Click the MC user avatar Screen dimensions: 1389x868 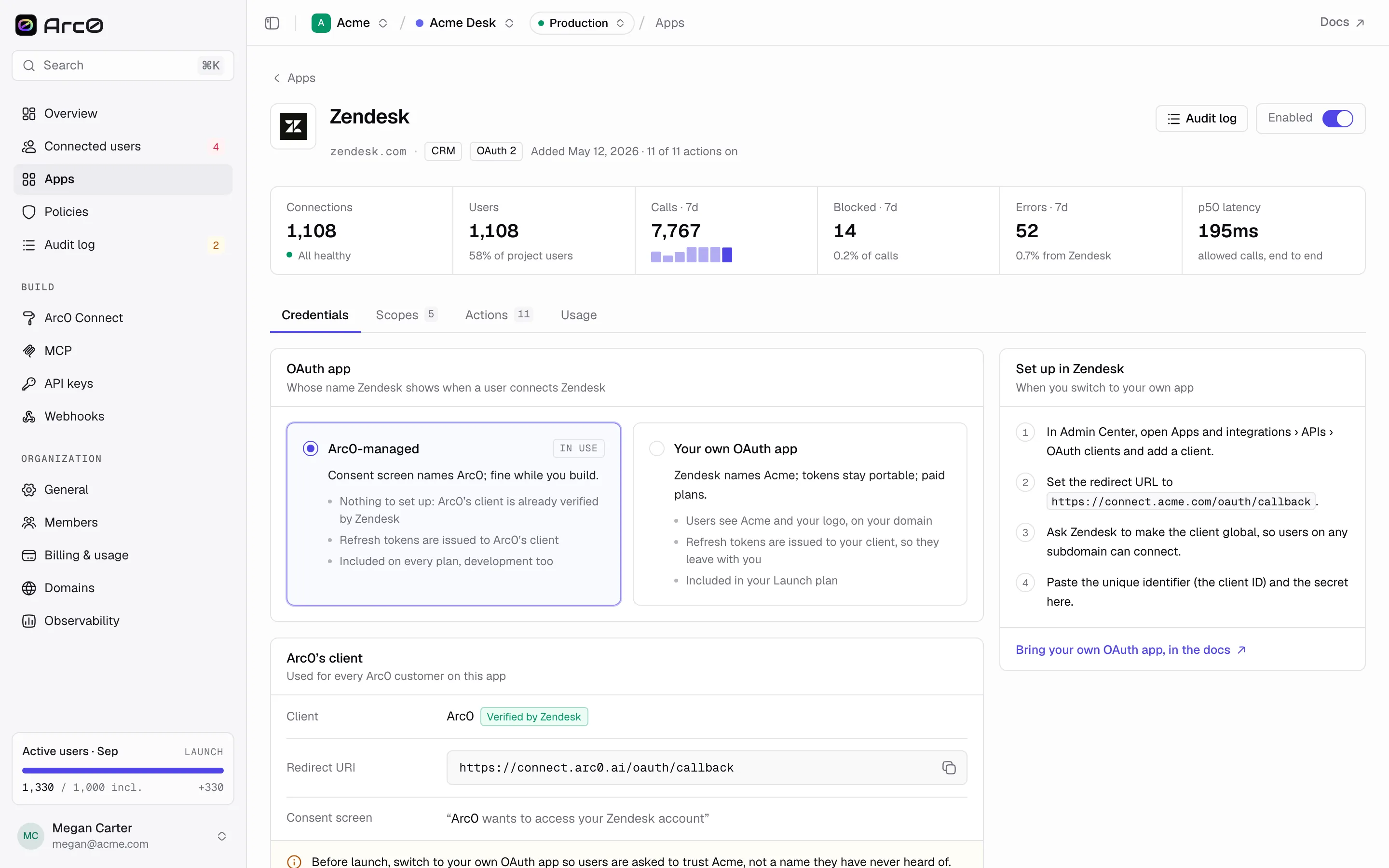pyautogui.click(x=31, y=836)
